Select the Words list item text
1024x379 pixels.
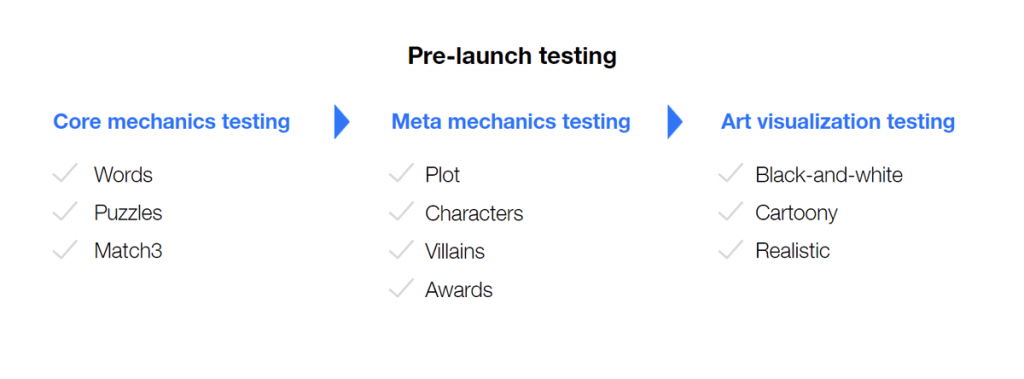click(123, 174)
